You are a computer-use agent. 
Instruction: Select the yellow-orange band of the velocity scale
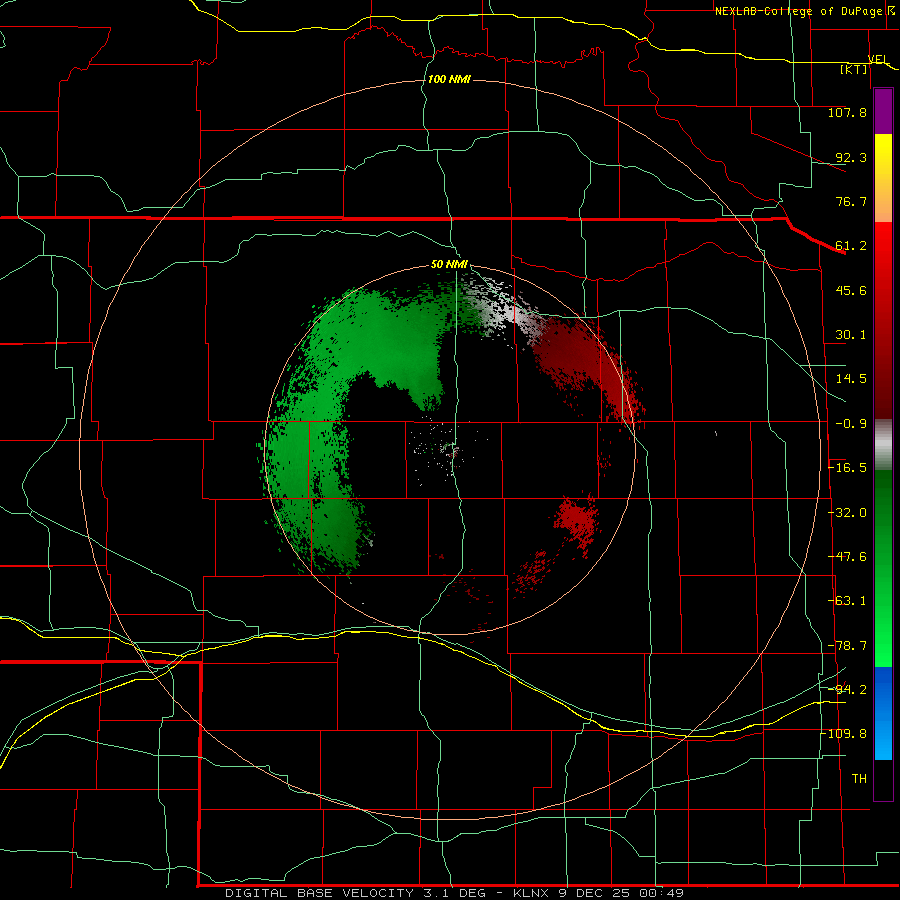pos(883,178)
